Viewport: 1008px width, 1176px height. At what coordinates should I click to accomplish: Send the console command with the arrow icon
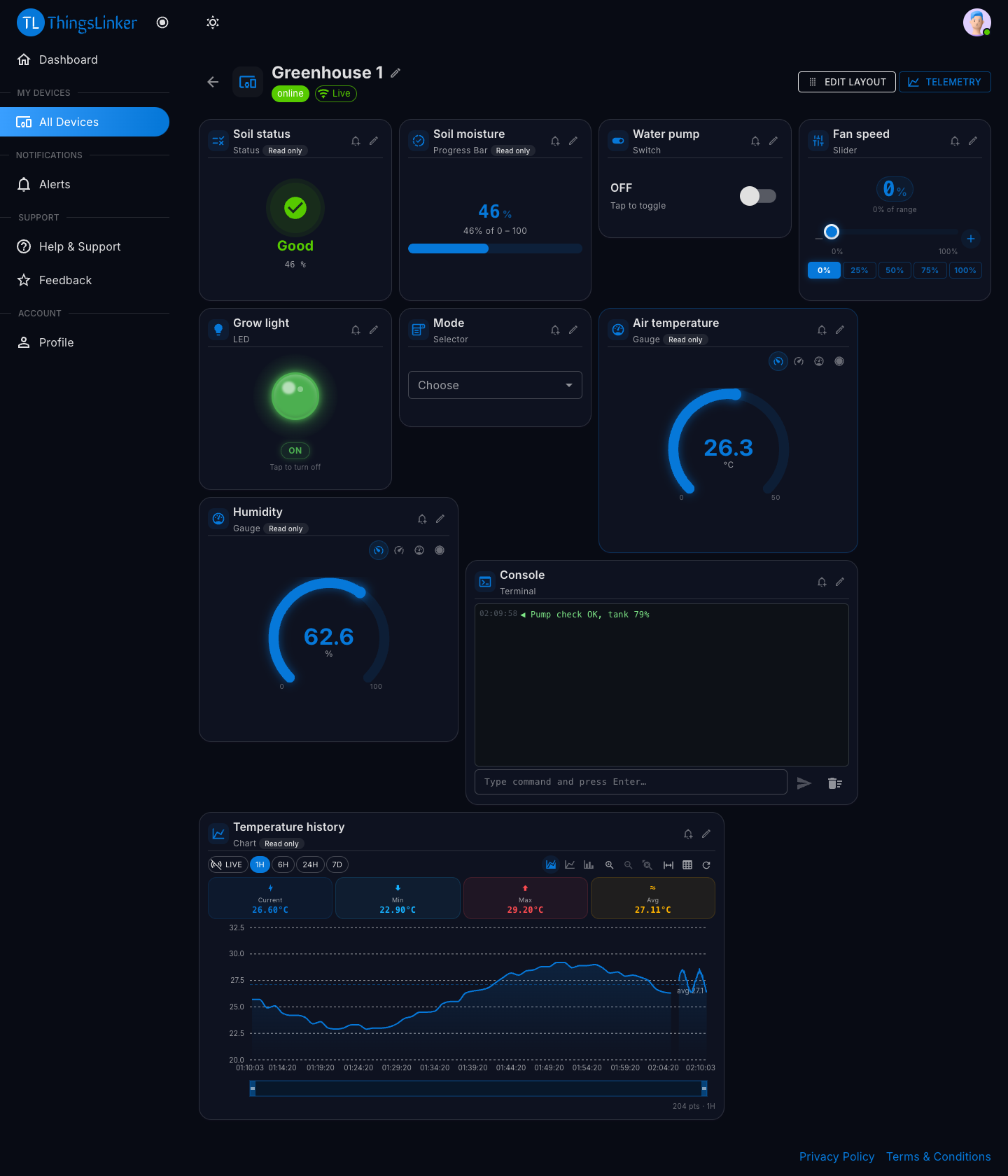(804, 783)
